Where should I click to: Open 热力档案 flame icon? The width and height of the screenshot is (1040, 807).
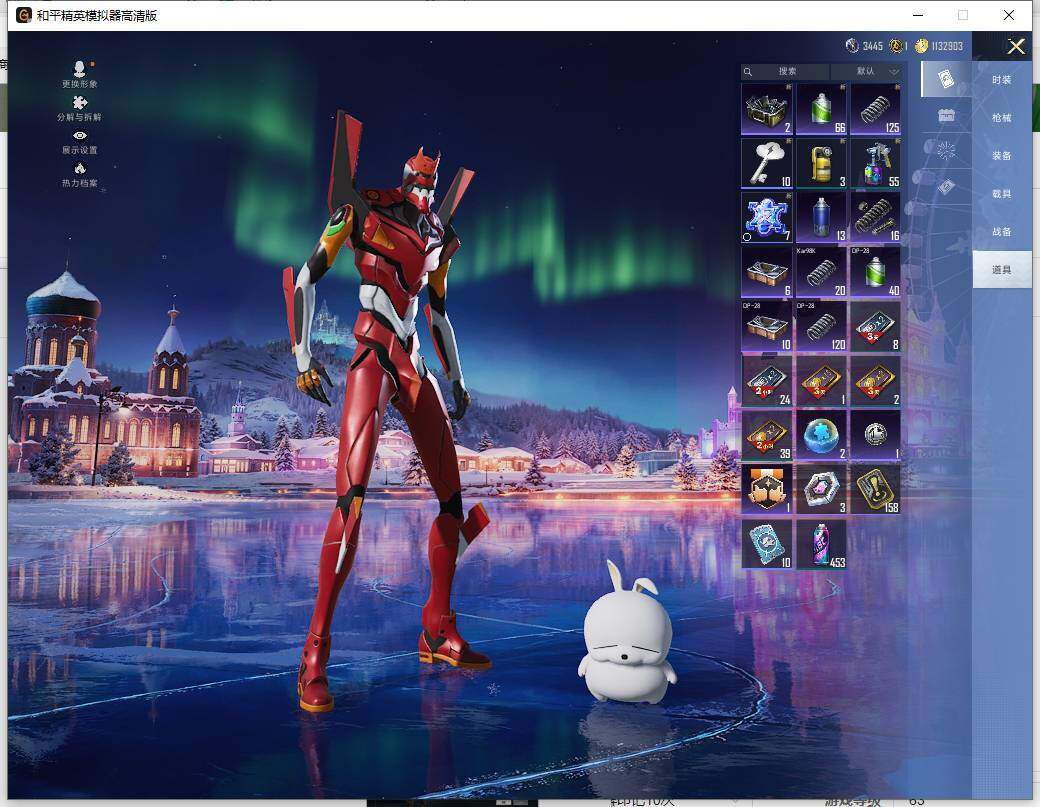pos(80,175)
